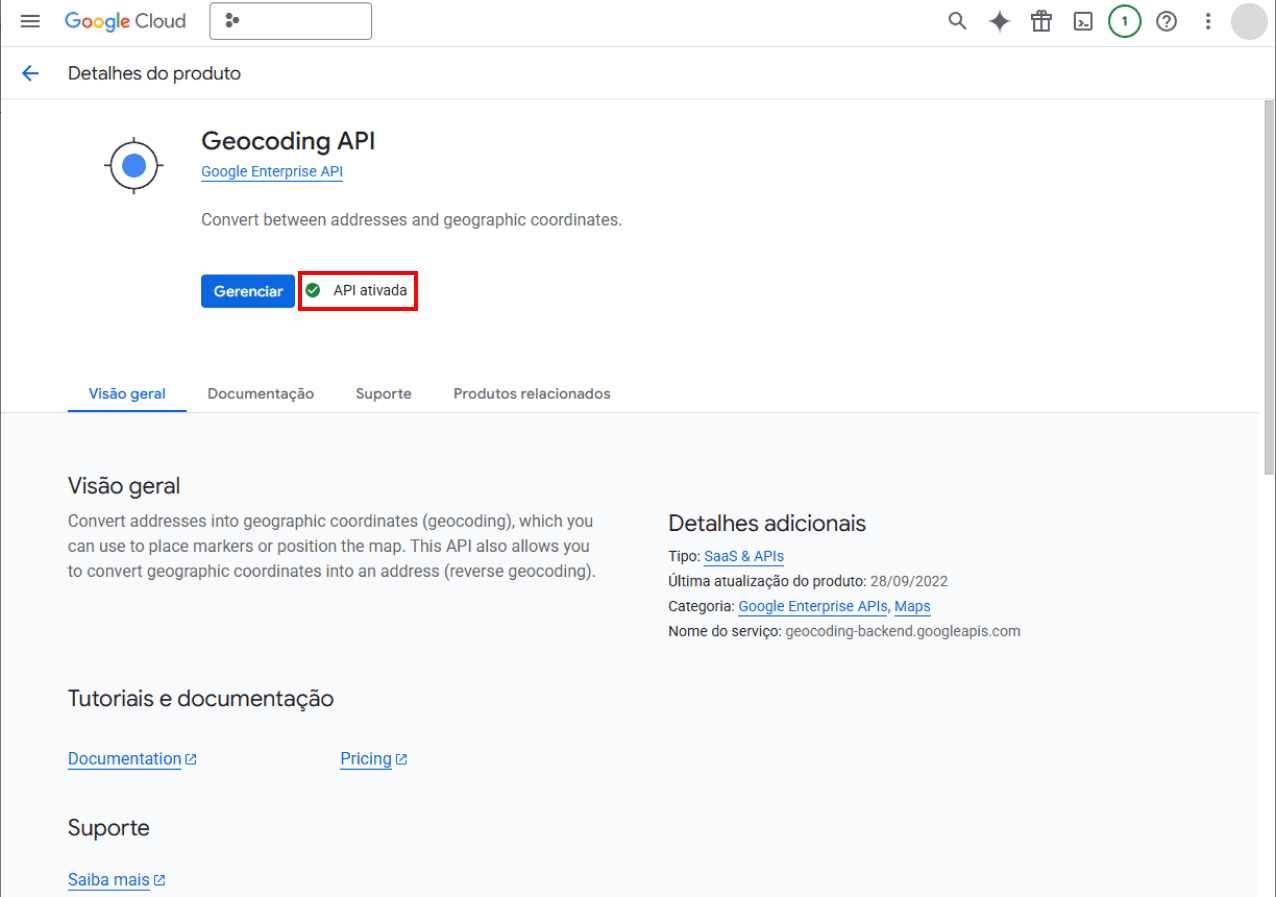Click the gift free trial icon

coord(1041,21)
